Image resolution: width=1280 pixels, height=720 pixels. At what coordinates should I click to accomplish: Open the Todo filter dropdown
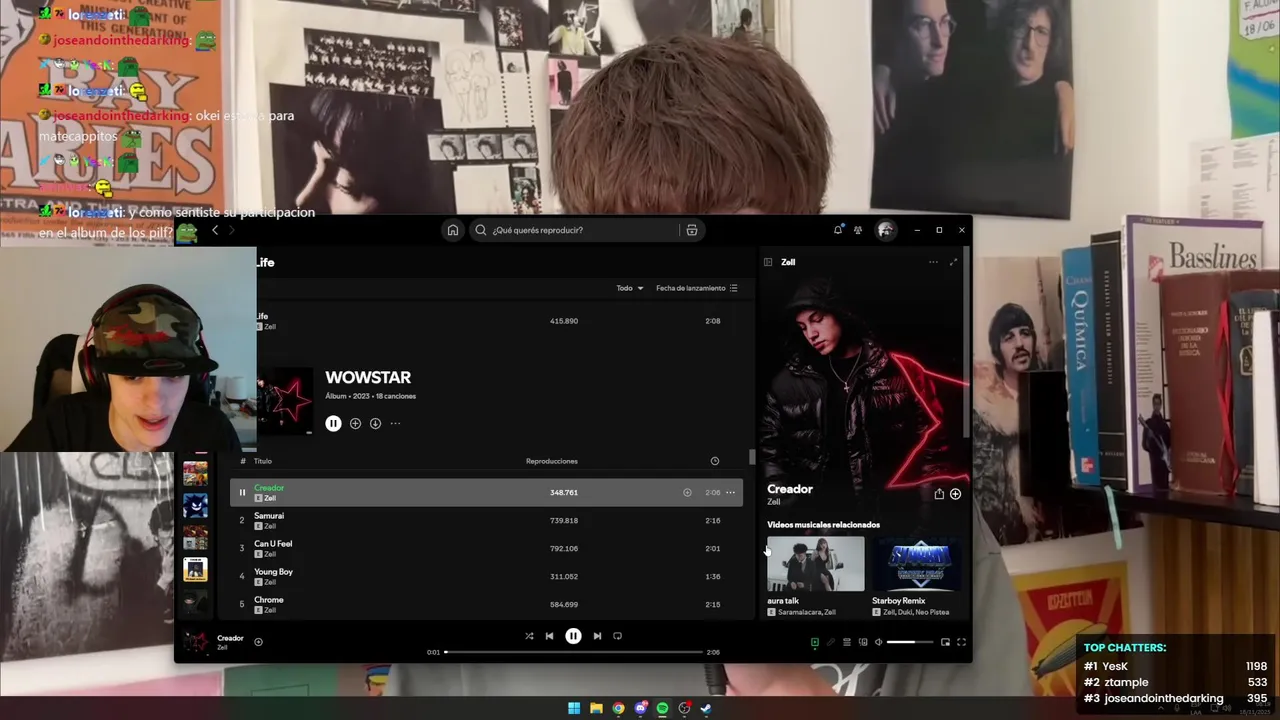630,288
